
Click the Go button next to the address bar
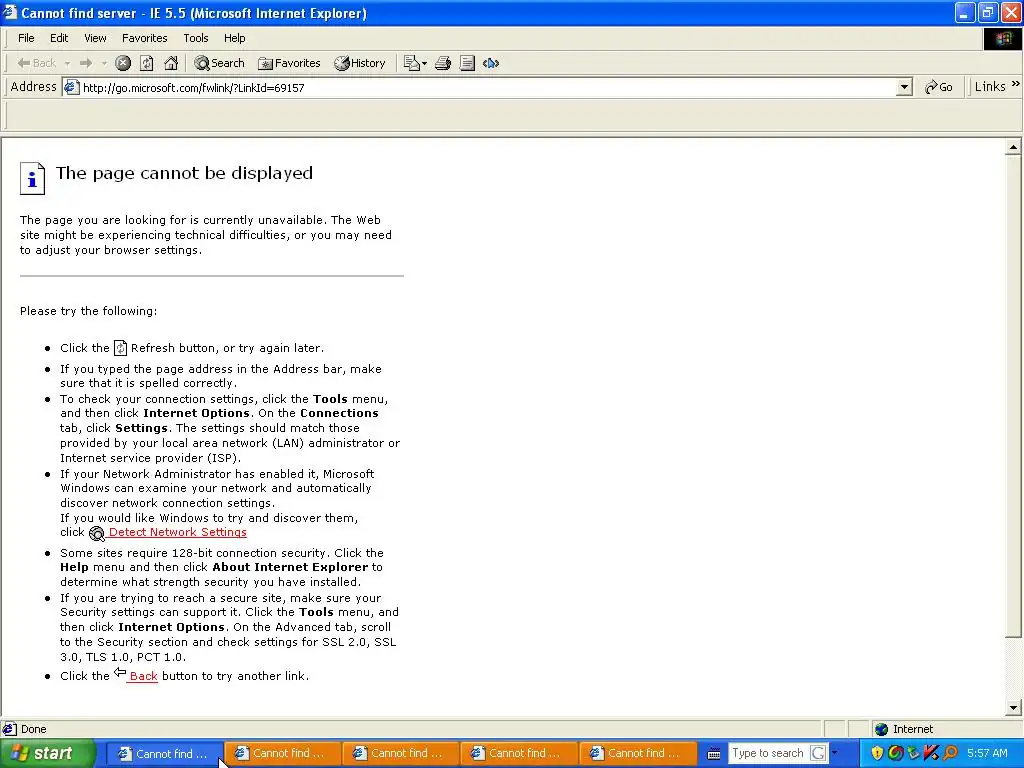[938, 87]
